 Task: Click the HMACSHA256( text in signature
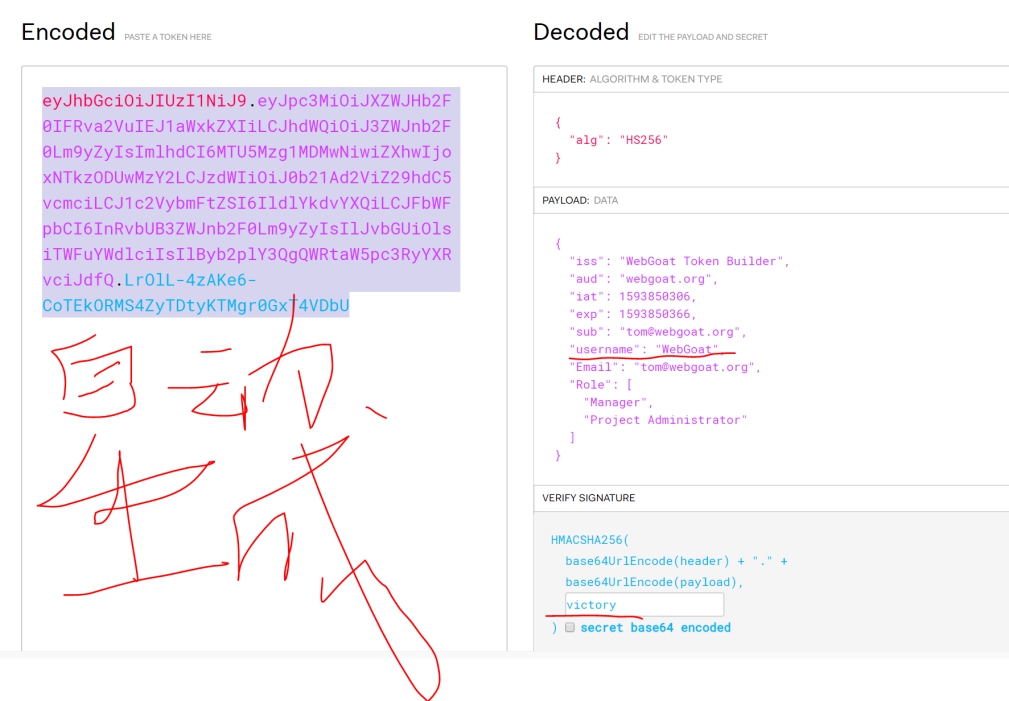589,539
